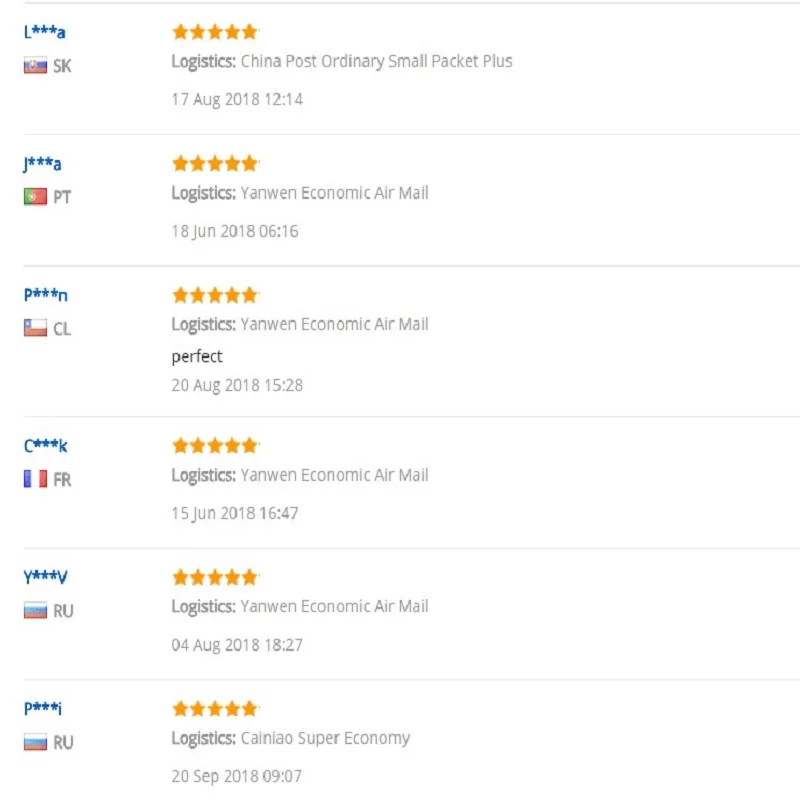Open reviewer L***a's profile

click(44, 32)
